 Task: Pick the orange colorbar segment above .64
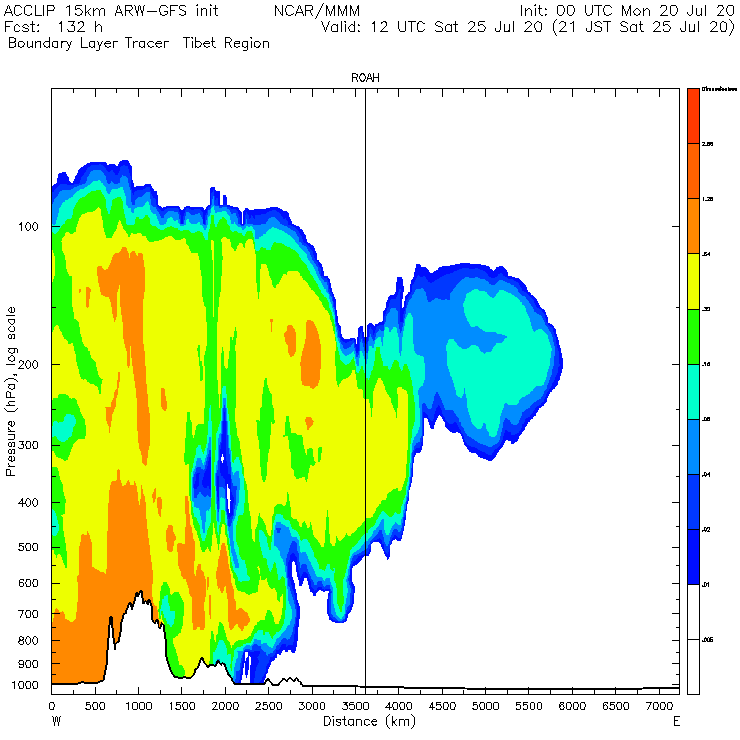coord(693,226)
